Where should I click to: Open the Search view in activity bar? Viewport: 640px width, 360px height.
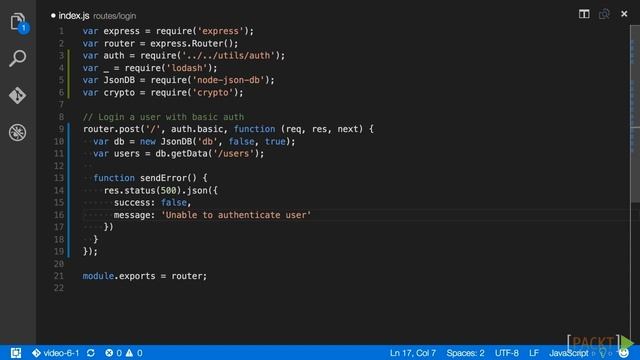coord(18,58)
